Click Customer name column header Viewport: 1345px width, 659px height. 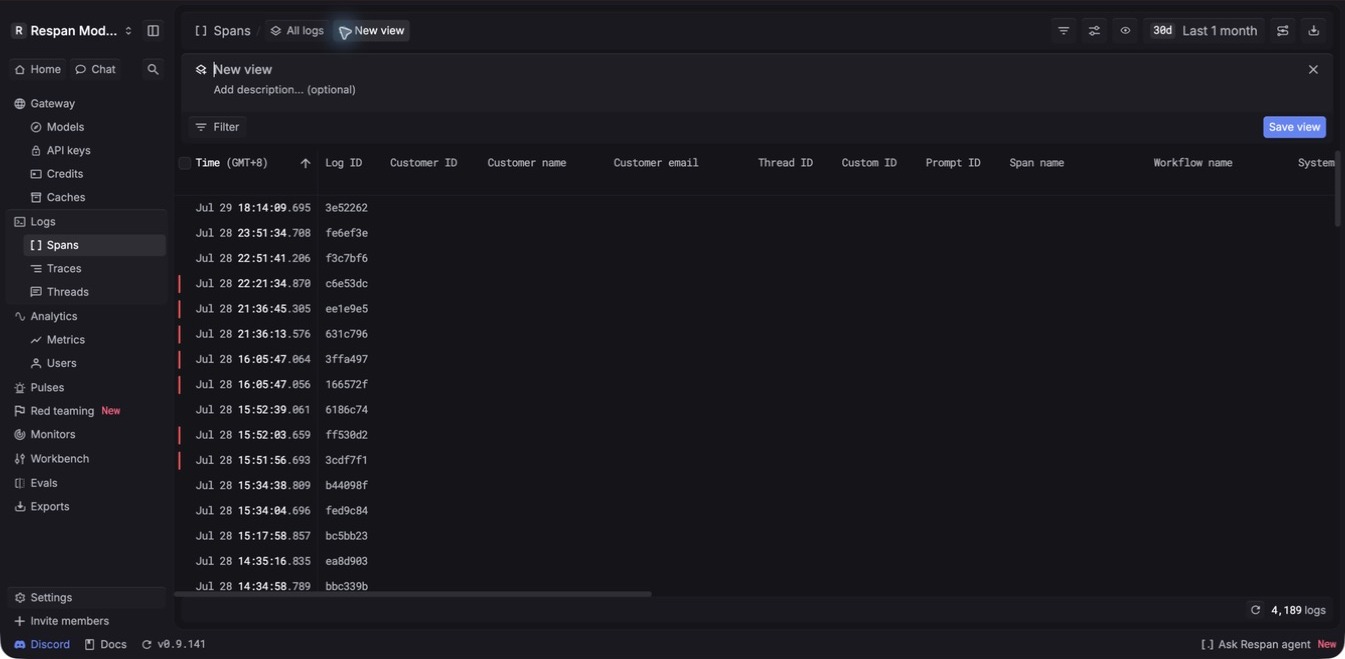[x=527, y=163]
